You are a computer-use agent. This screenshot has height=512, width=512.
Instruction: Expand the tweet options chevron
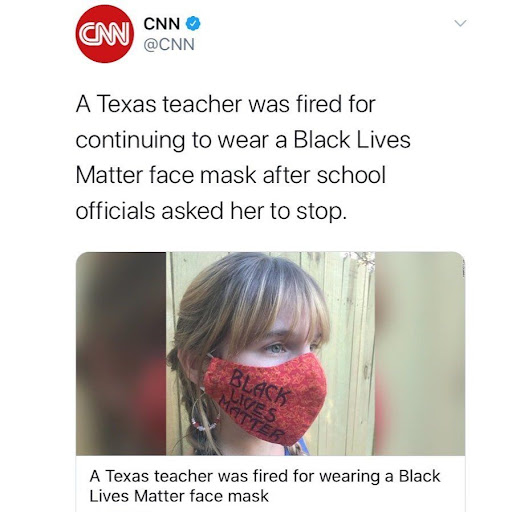460,23
